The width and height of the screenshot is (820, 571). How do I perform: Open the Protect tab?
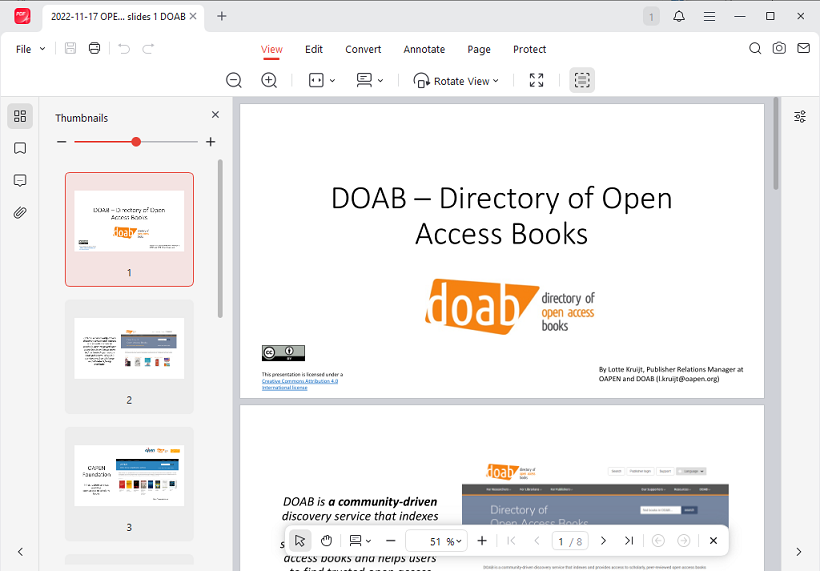(x=529, y=49)
